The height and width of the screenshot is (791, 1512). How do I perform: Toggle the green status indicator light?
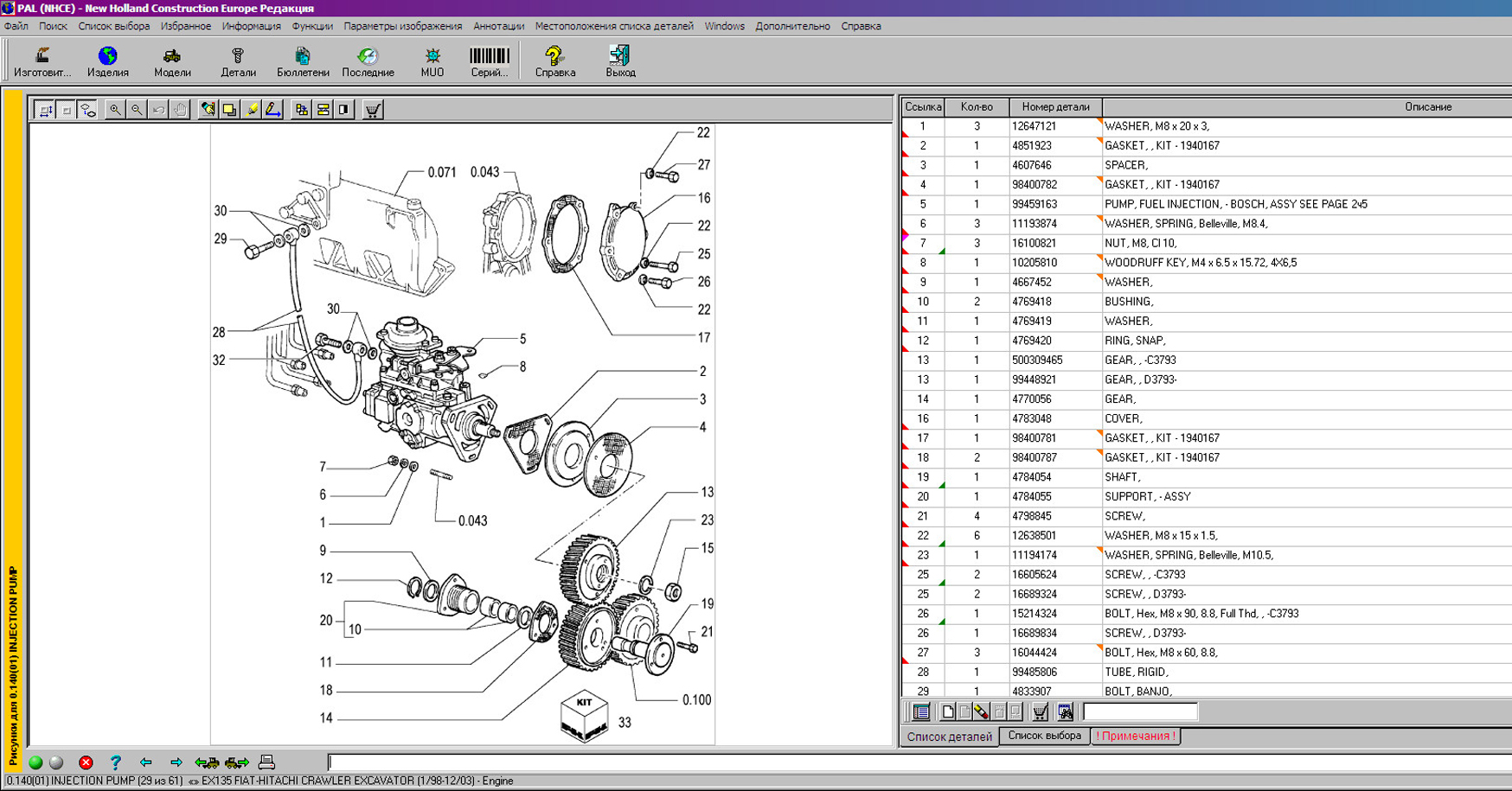click(x=35, y=762)
